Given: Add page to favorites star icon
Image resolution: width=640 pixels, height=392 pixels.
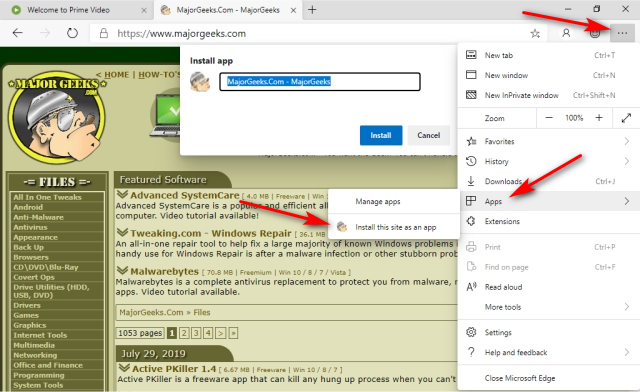Looking at the screenshot, I should point(535,33).
